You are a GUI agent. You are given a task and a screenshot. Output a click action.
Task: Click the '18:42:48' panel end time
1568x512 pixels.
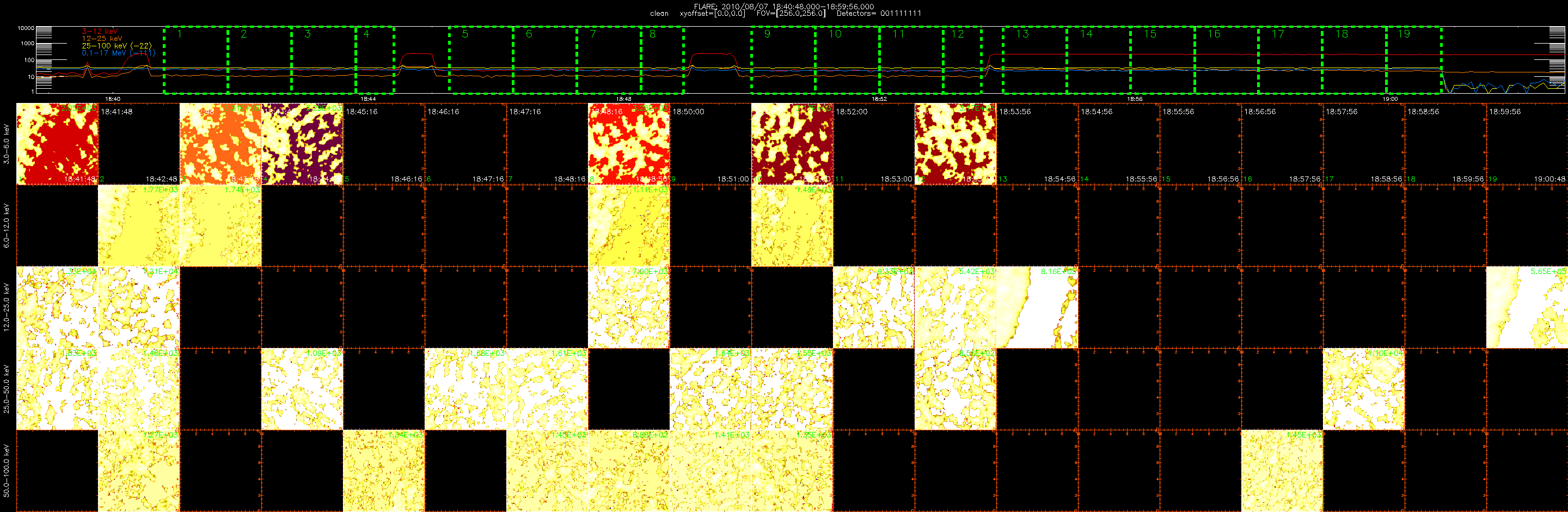(x=161, y=179)
